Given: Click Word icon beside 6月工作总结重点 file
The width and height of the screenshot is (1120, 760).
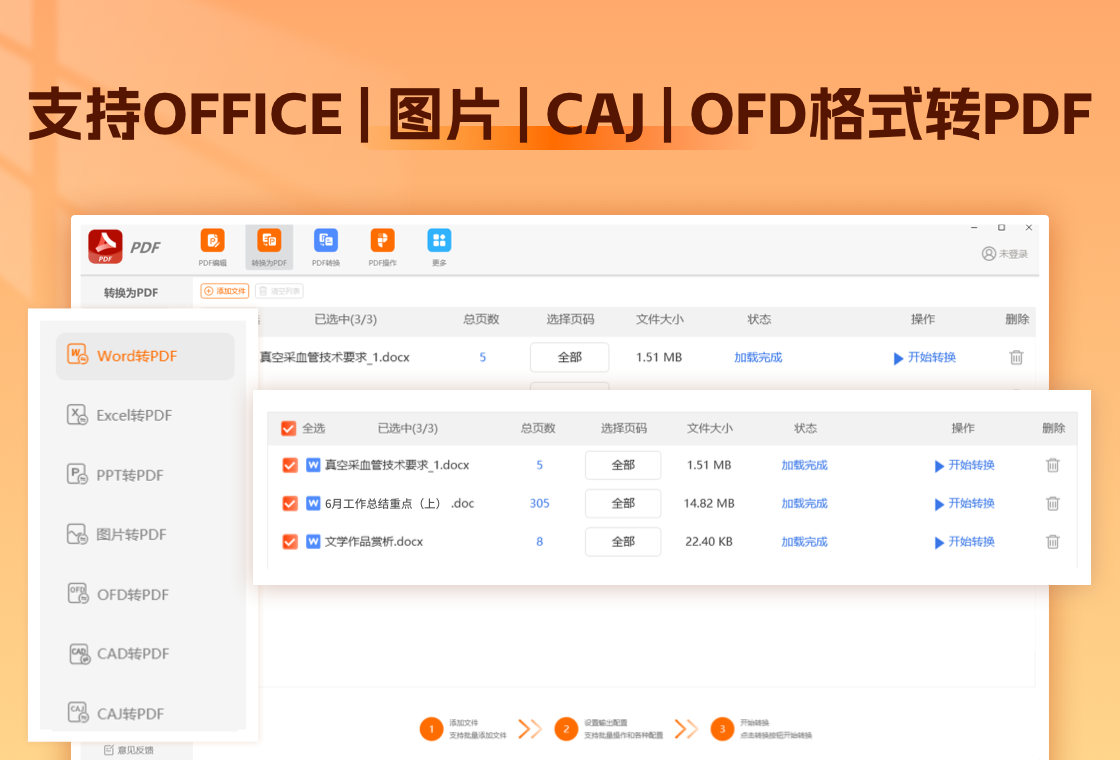Looking at the screenshot, I should 313,503.
